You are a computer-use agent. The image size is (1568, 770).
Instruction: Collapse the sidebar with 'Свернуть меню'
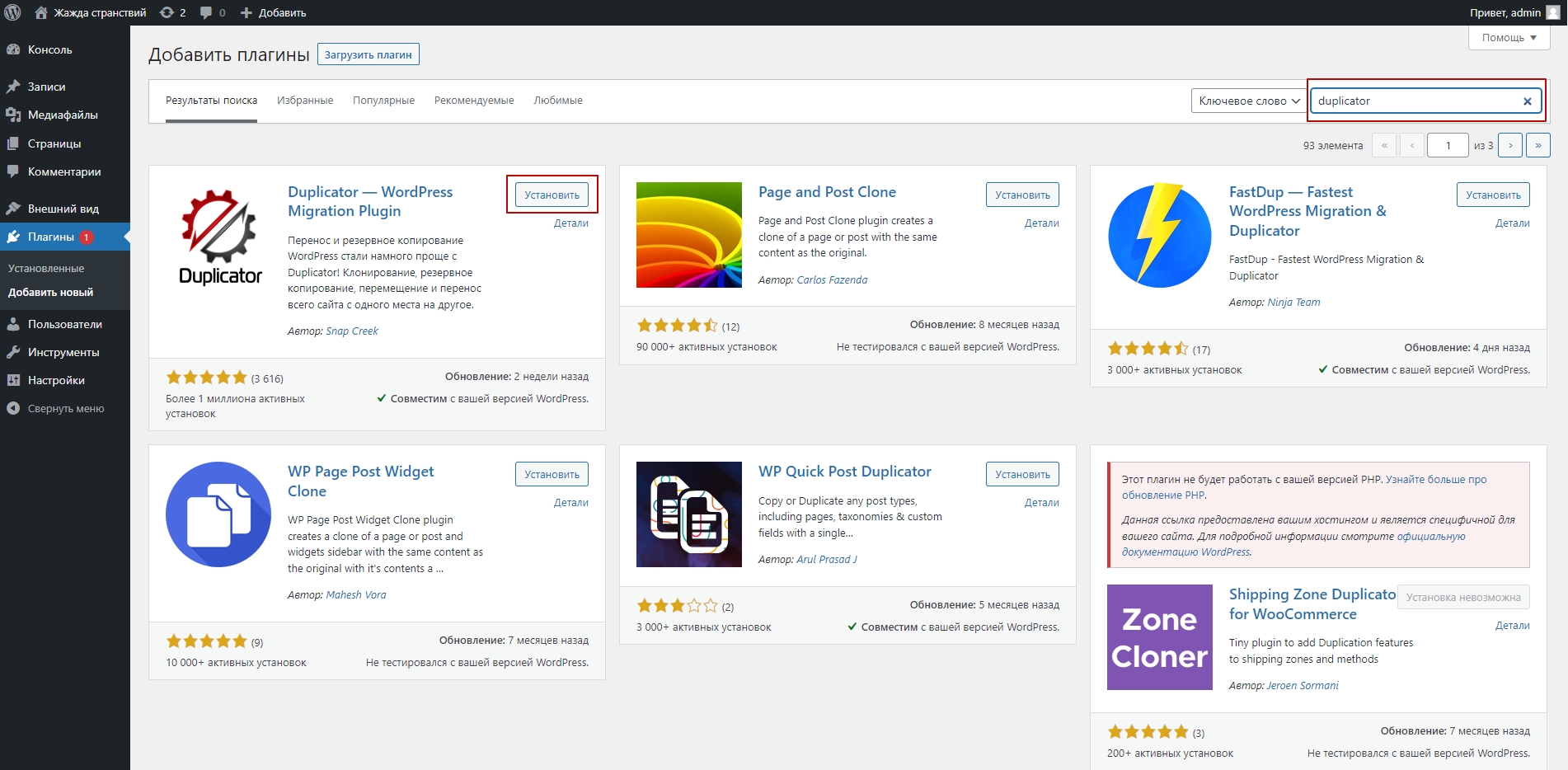pos(65,408)
